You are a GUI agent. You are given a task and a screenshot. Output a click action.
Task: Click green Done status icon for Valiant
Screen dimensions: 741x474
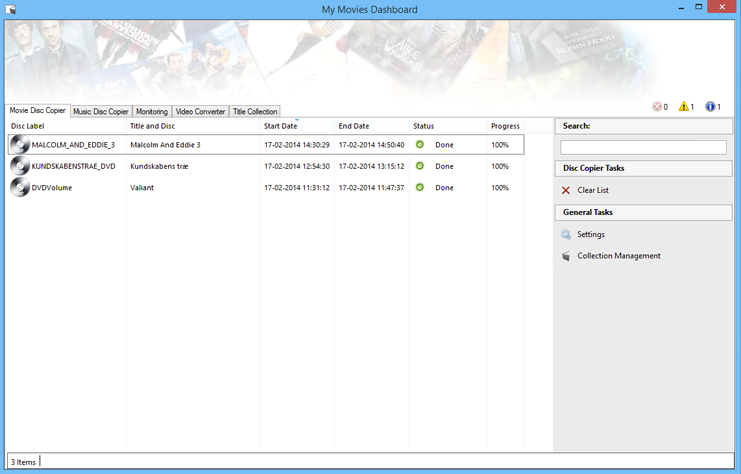pos(420,187)
